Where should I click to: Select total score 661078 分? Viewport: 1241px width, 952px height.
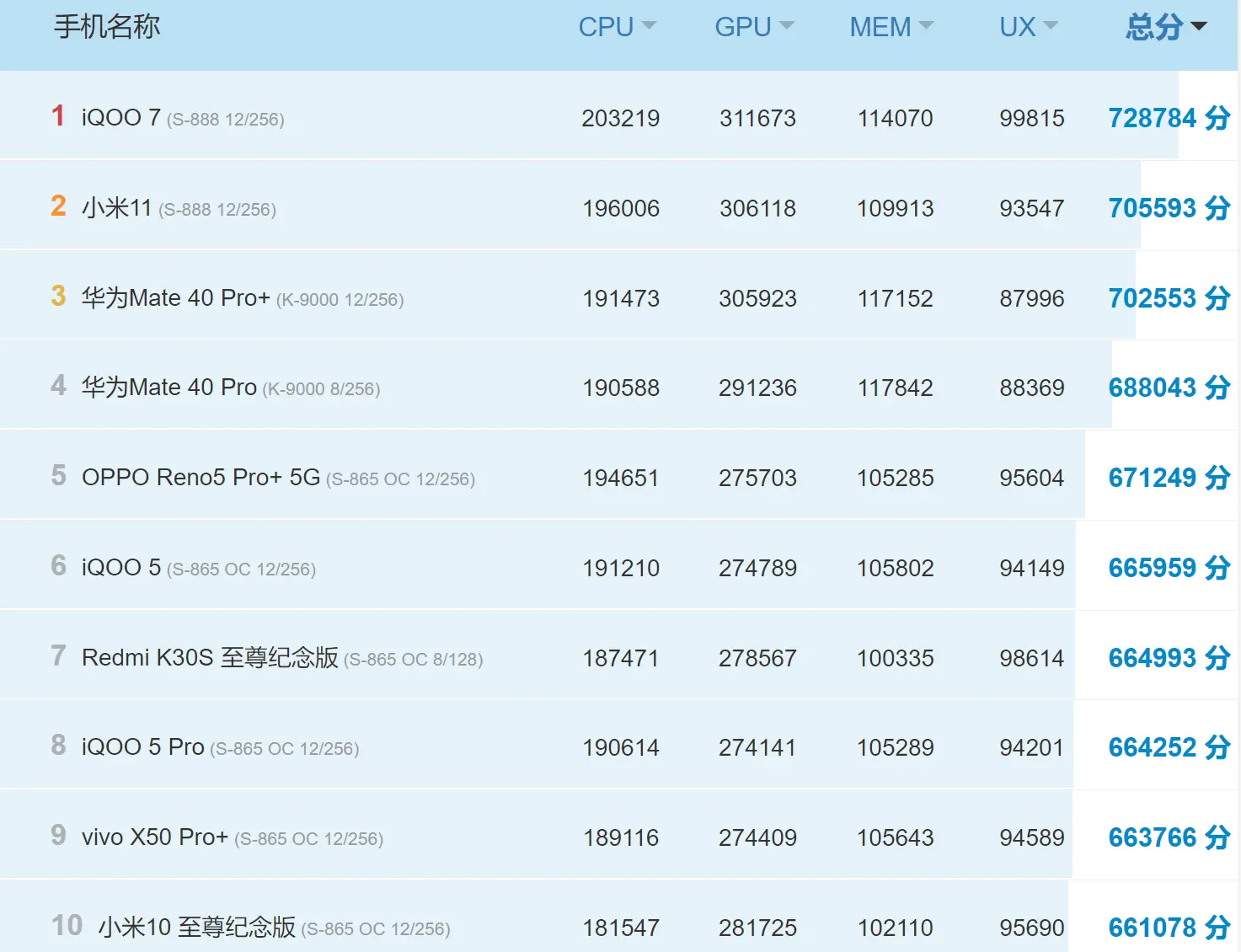1169,928
